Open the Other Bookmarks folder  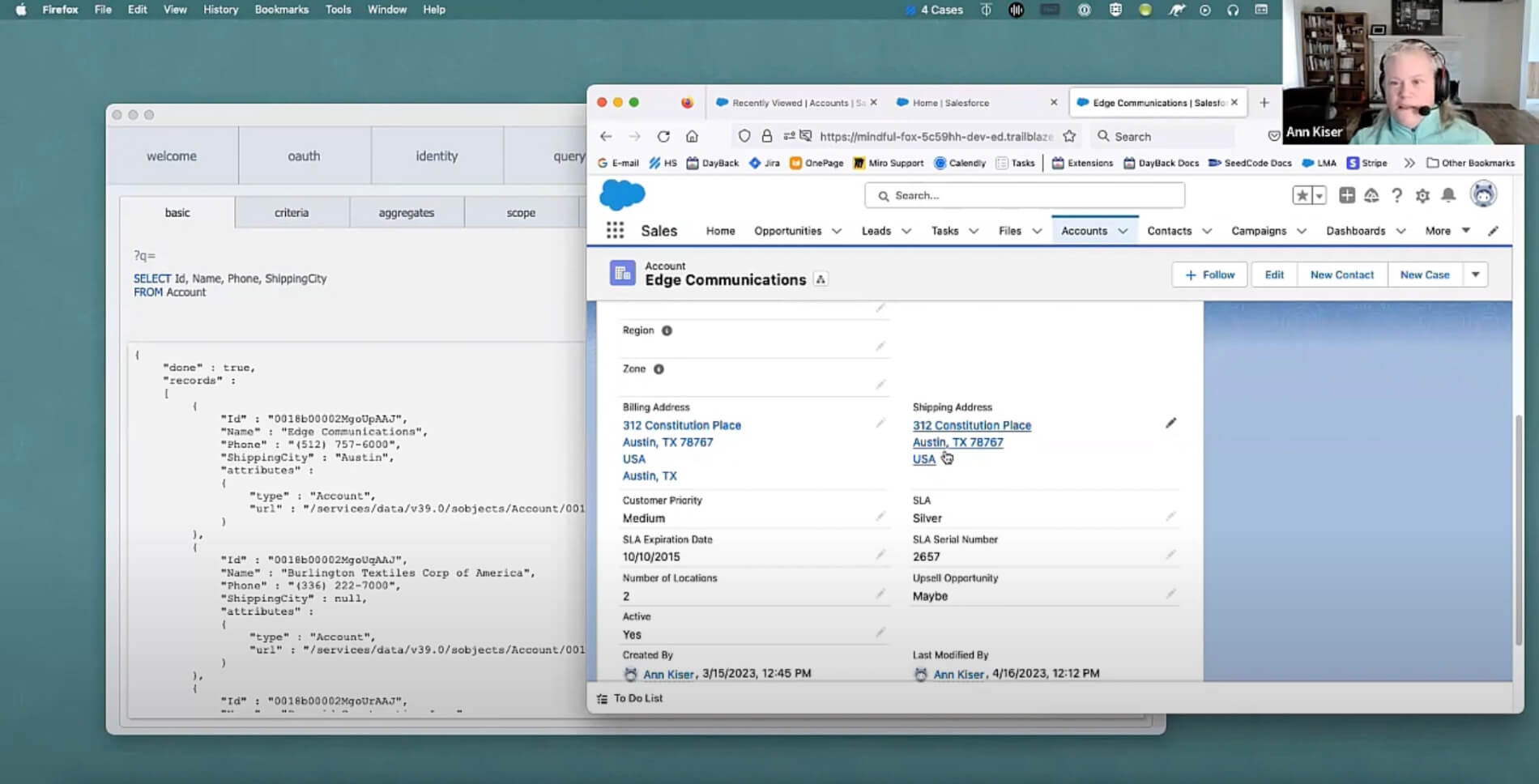tap(1470, 163)
